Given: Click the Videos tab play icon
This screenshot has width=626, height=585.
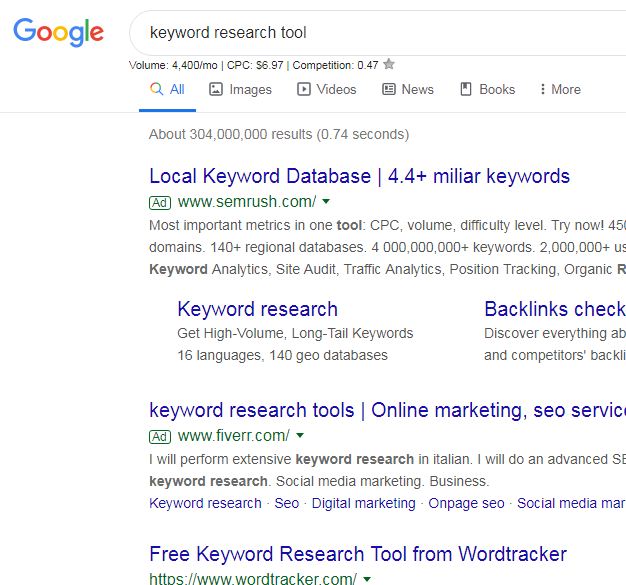Looking at the screenshot, I should point(303,89).
